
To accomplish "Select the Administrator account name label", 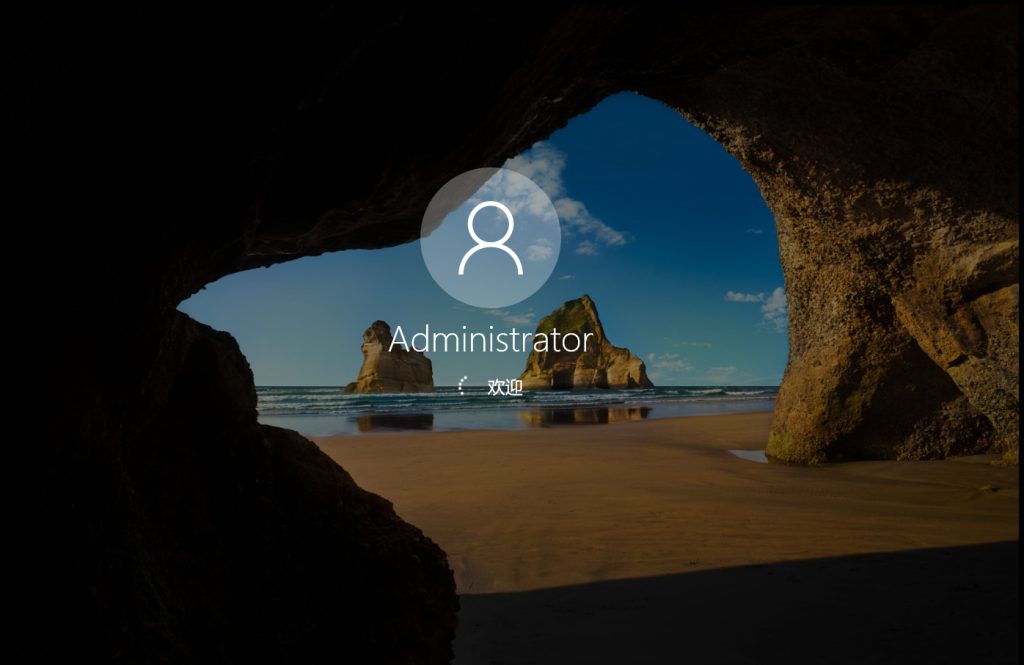I will pos(490,339).
